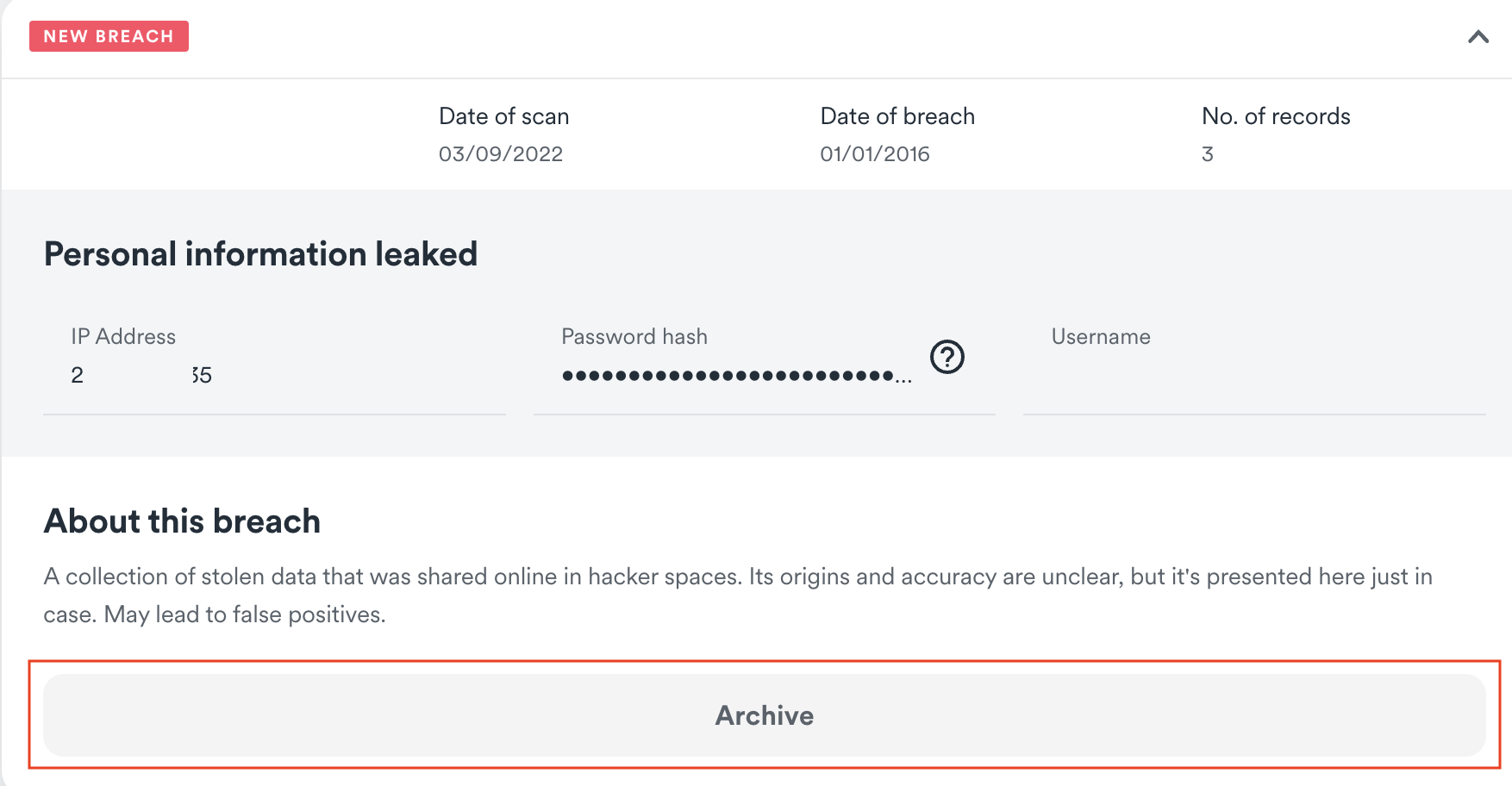This screenshot has width=1512, height=786.
Task: Open the Password hash help icon
Action: 947,357
